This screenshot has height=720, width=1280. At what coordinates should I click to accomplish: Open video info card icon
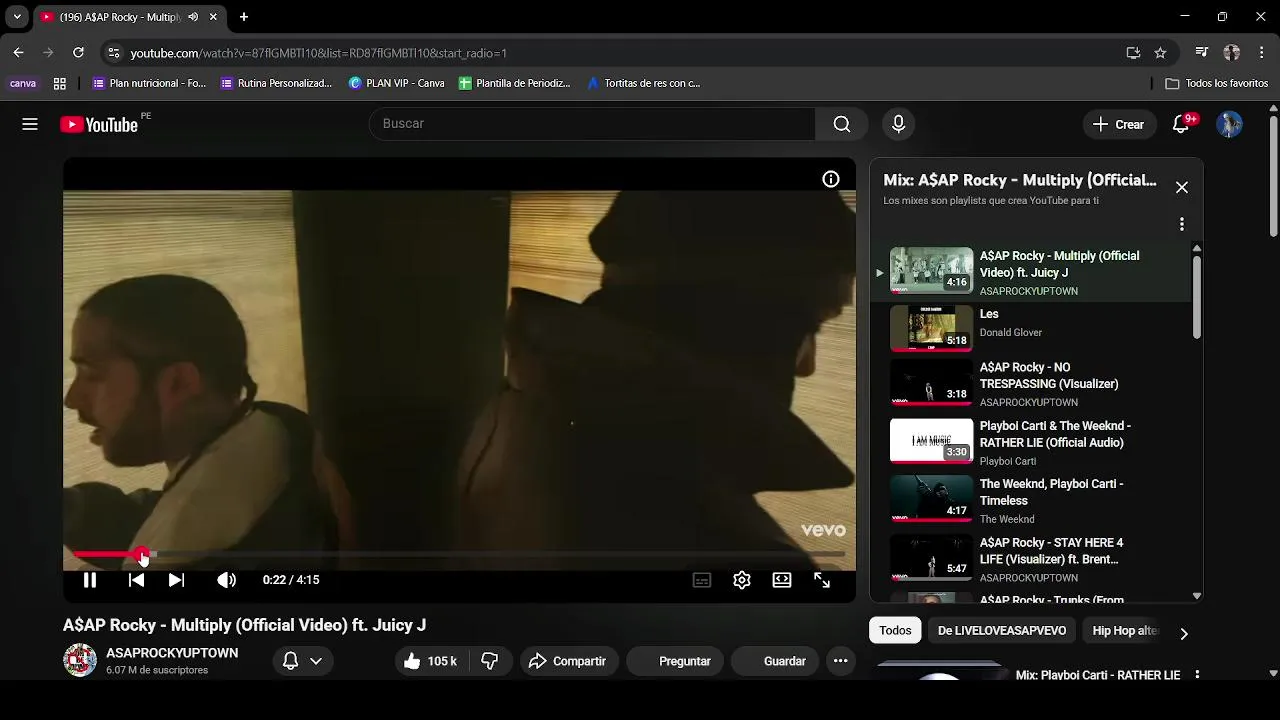click(x=831, y=179)
